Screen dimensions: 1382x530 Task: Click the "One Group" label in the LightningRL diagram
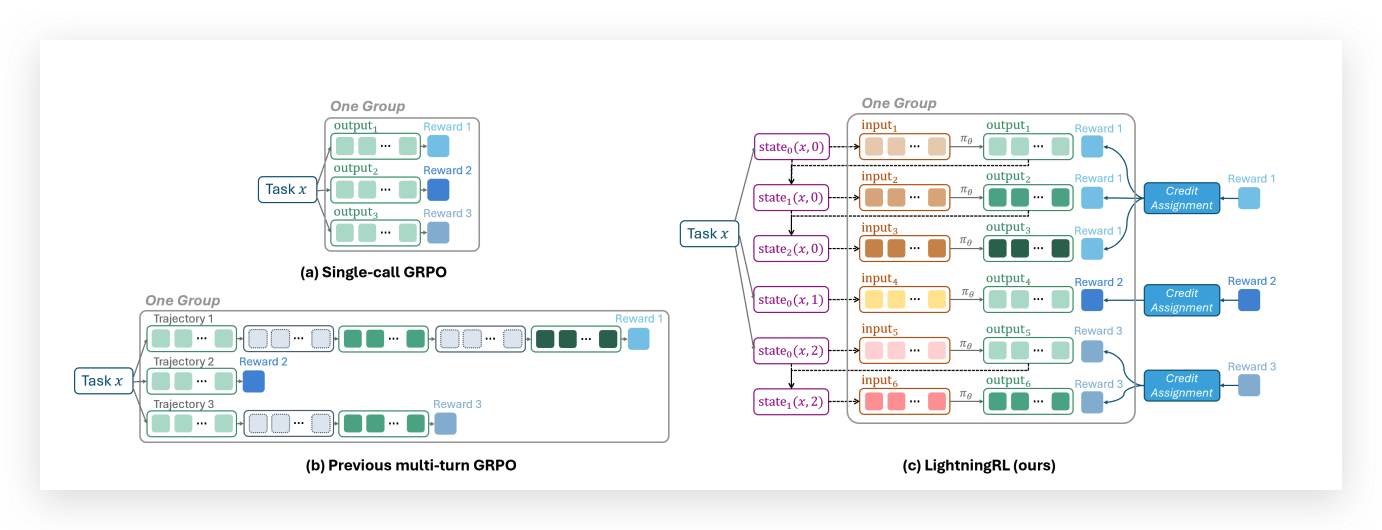899,103
